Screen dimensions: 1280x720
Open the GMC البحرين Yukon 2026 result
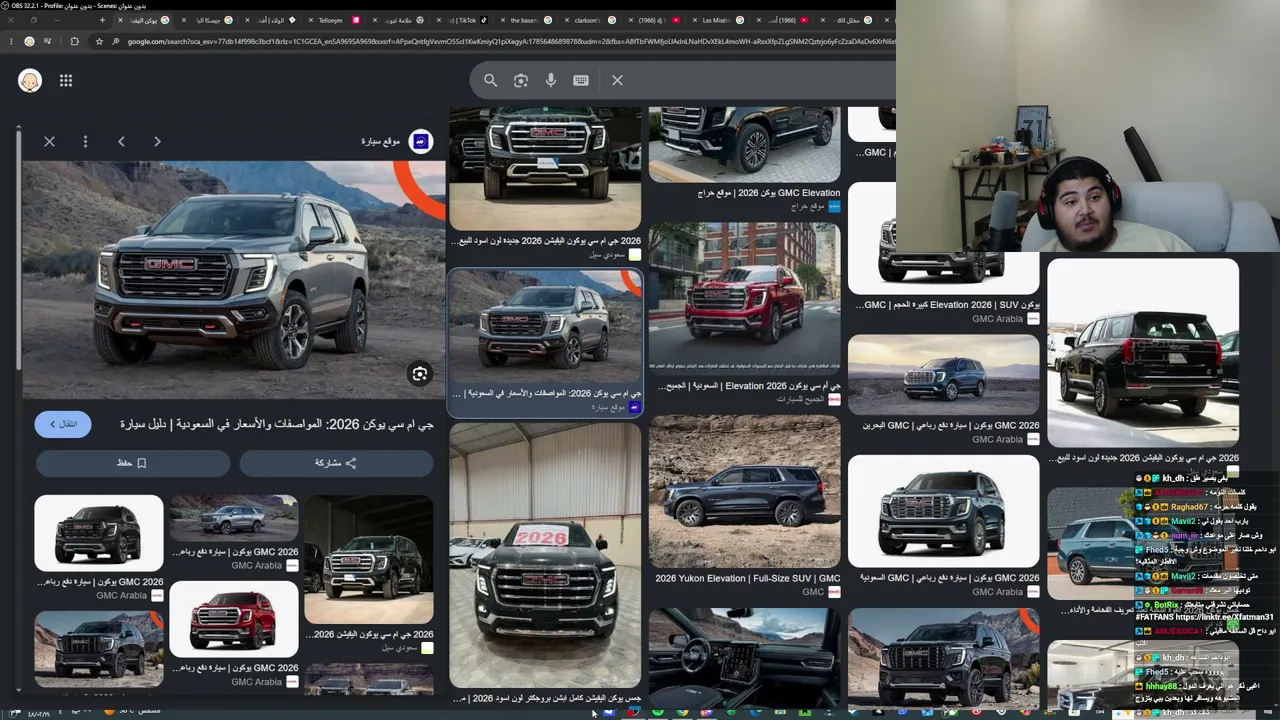click(x=944, y=374)
